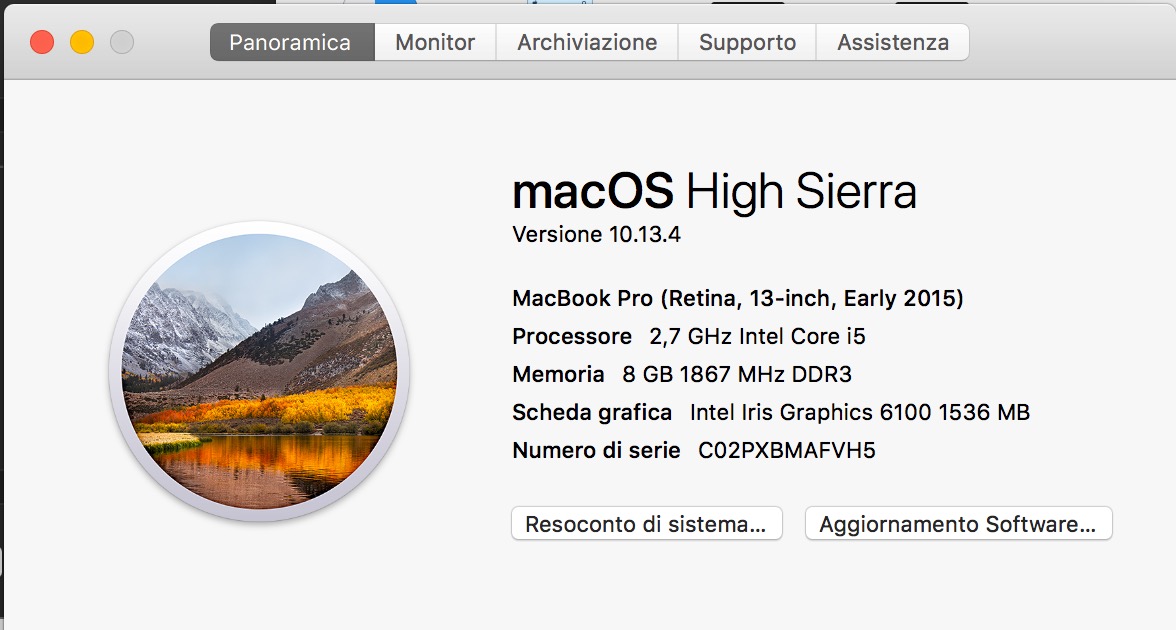Select the Archiviazione tab
1176x630 pixels.
click(x=587, y=42)
